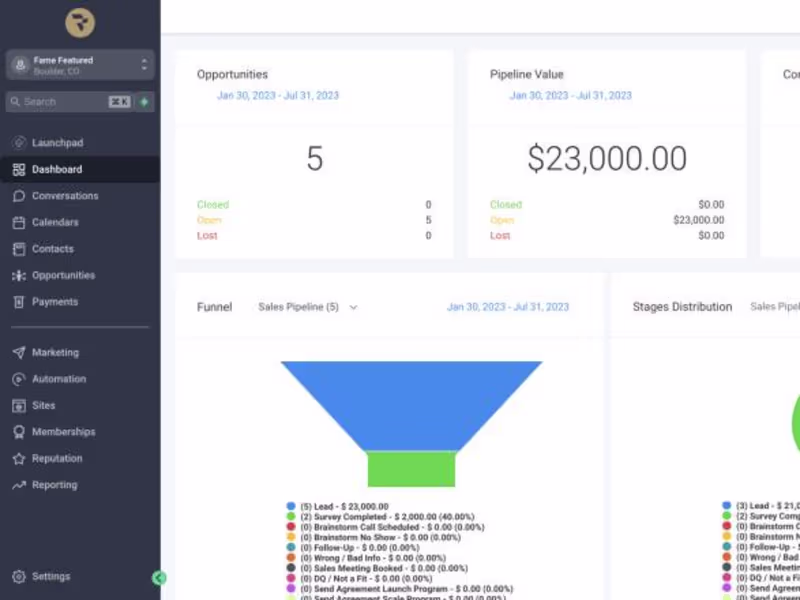Click the Open label in Opportunities card
Image resolution: width=800 pixels, height=600 pixels.
click(209, 220)
